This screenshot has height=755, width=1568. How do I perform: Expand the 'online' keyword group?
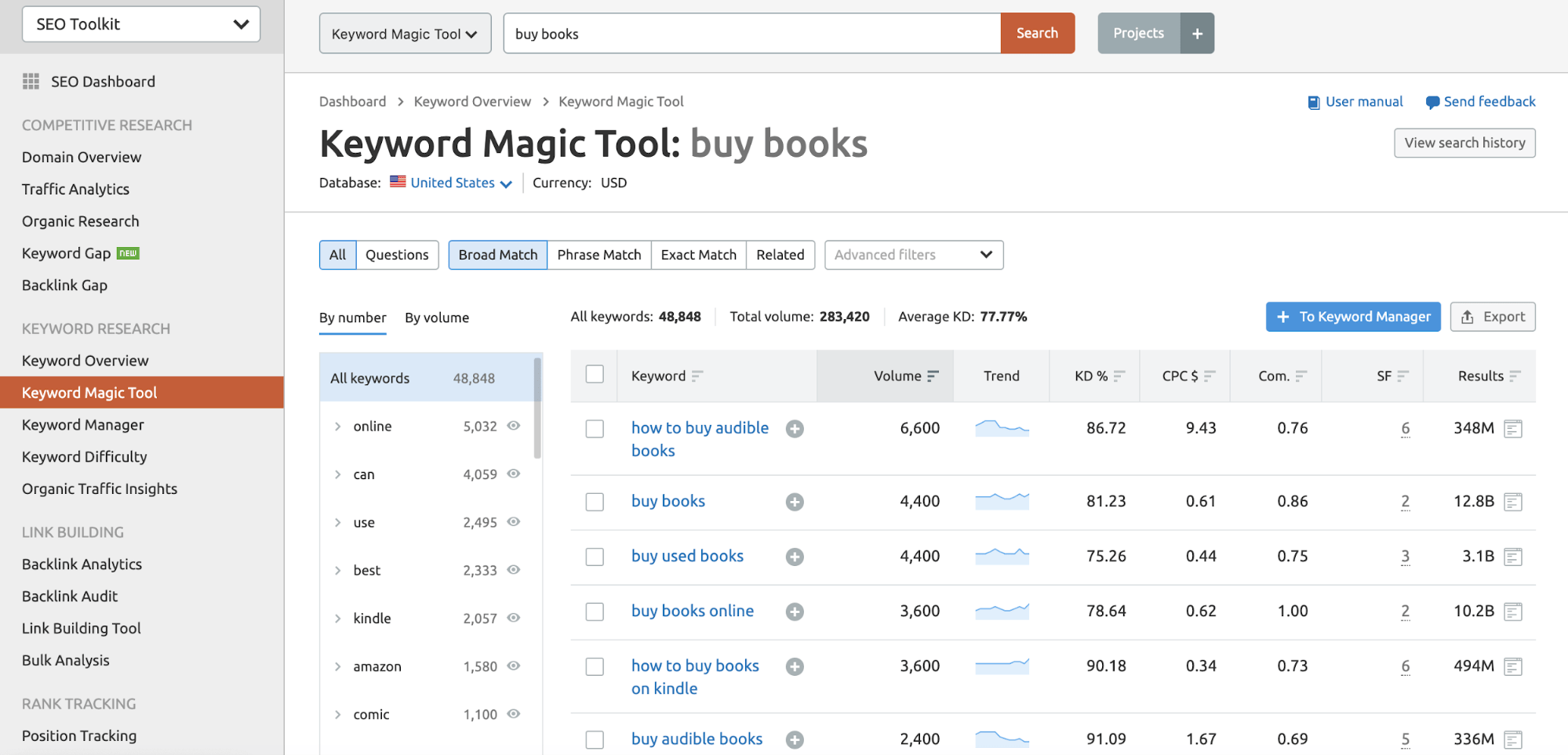tap(338, 427)
